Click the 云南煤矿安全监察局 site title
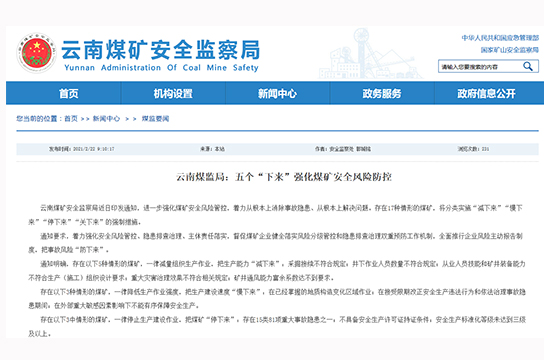This screenshot has height=360, width=544. pyautogui.click(x=160, y=50)
